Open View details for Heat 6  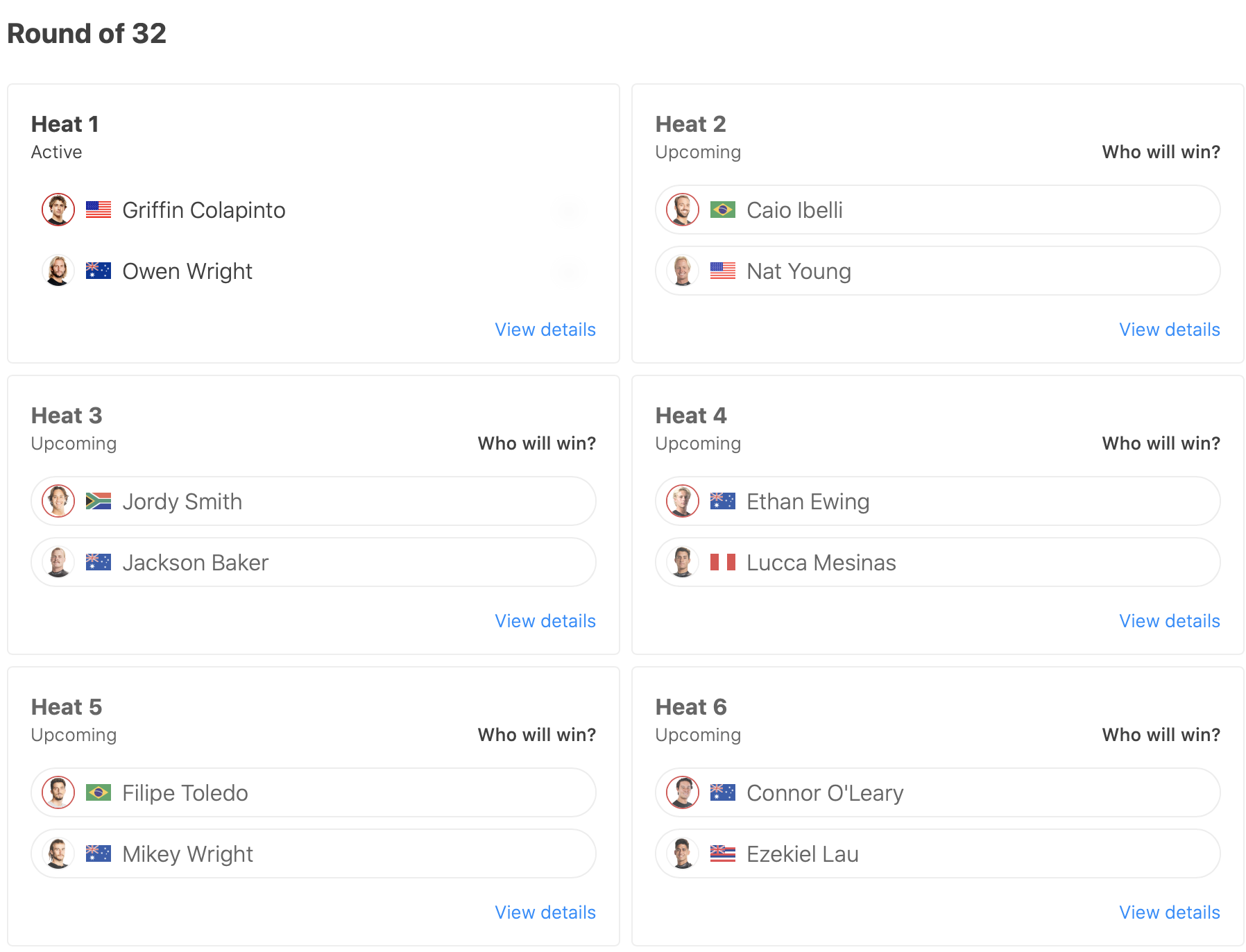[1169, 912]
